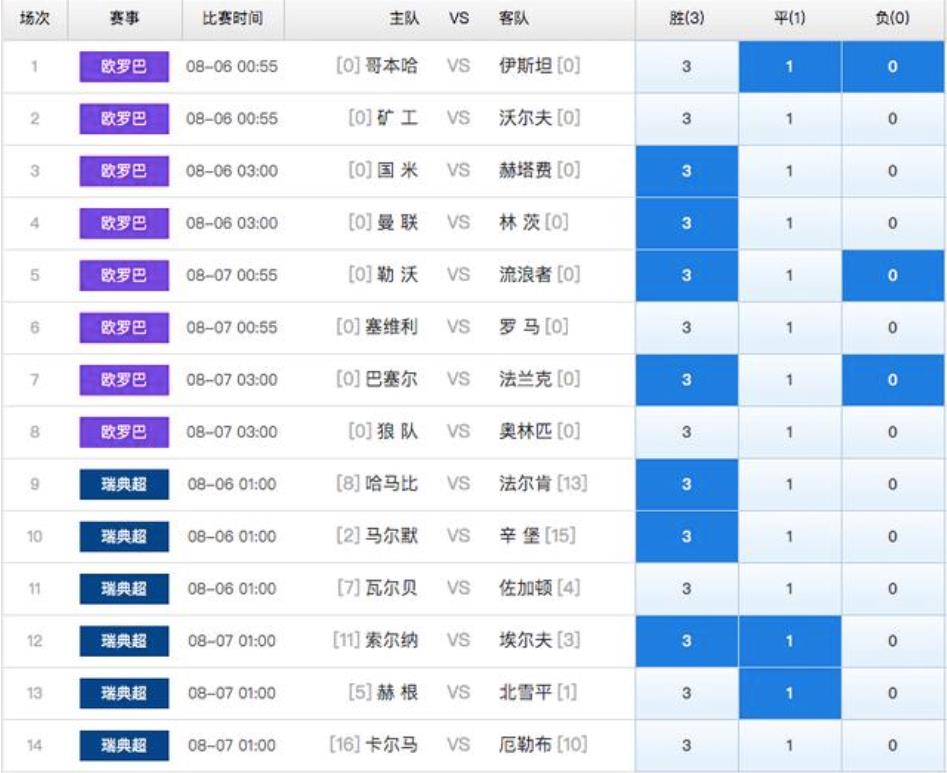Click away team name 法尔肯
This screenshot has height=773, width=947.
[x=525, y=484]
